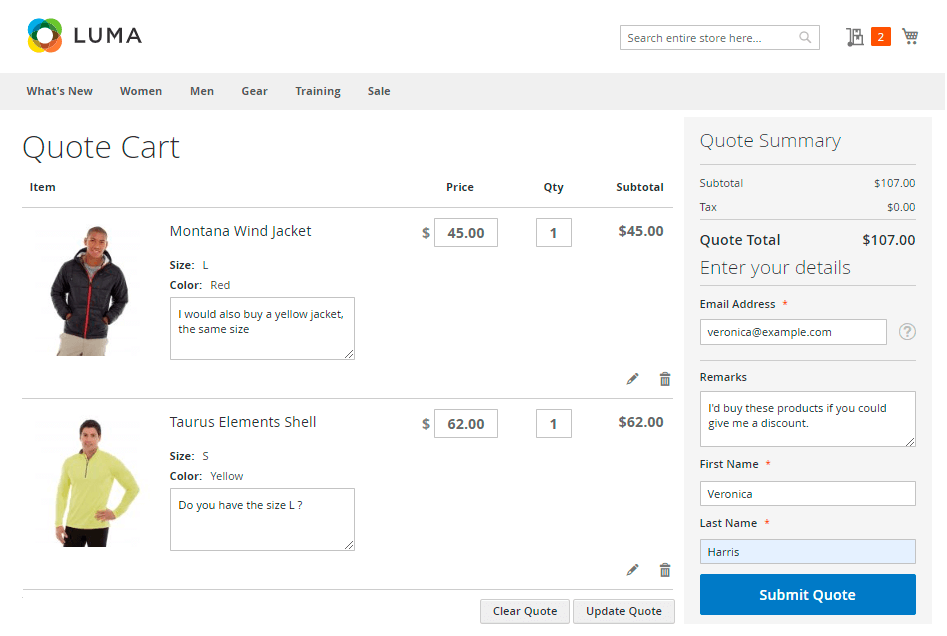Click the Clear Quote button
The image size is (947, 636).
[x=525, y=611]
